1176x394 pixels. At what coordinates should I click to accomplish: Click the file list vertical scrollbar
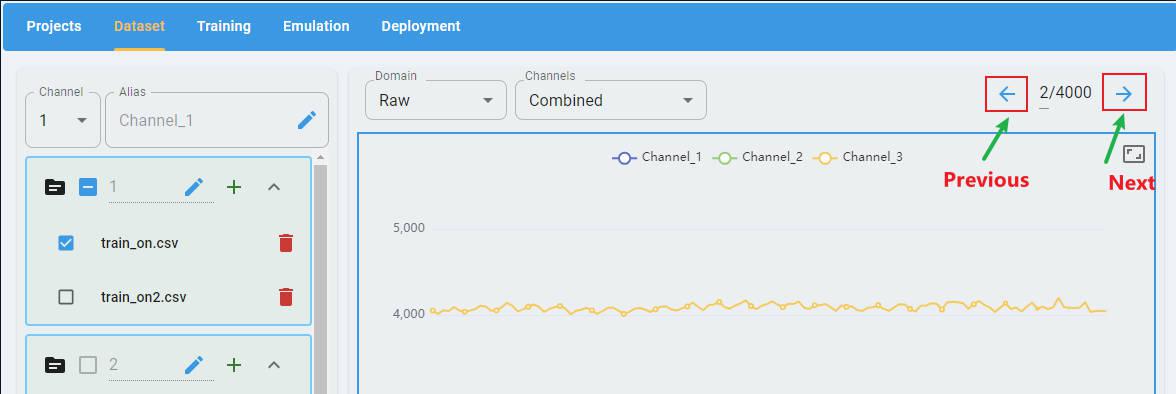click(320, 278)
